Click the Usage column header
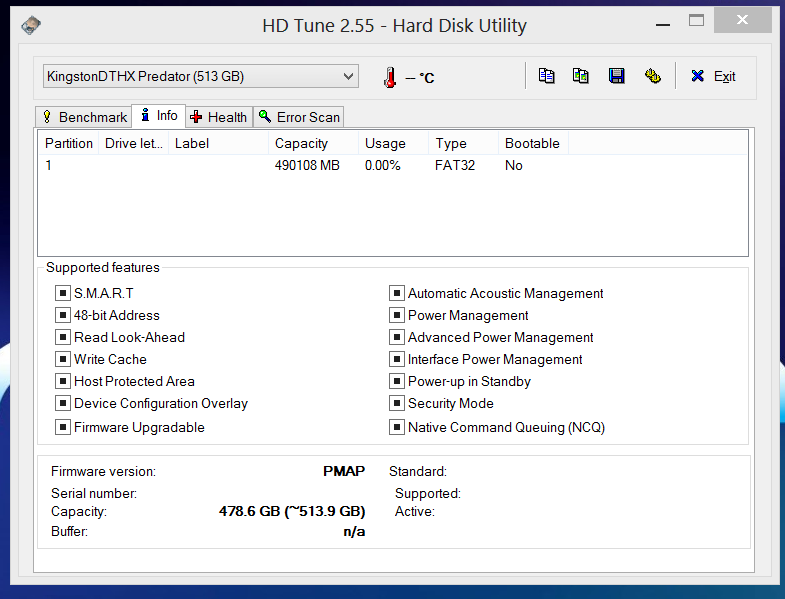The height and width of the screenshot is (599, 785). pos(385,143)
